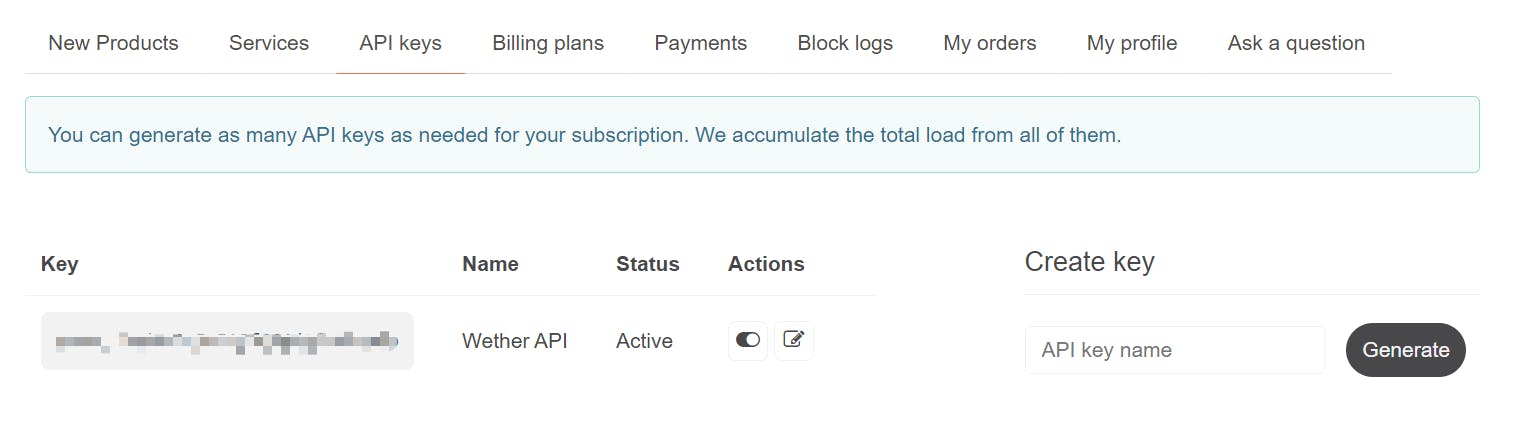Image resolution: width=1516 pixels, height=442 pixels.
Task: Switch to the Services tab
Action: 269,43
